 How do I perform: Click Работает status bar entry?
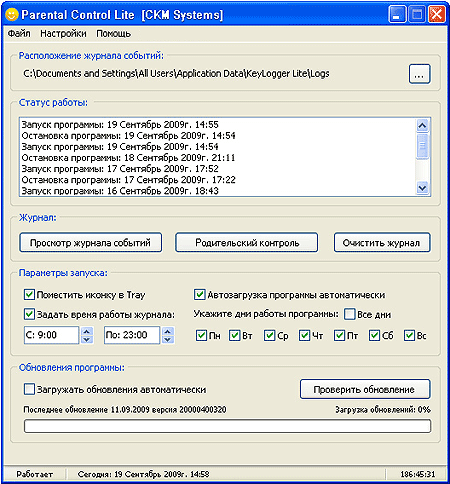coord(35,474)
